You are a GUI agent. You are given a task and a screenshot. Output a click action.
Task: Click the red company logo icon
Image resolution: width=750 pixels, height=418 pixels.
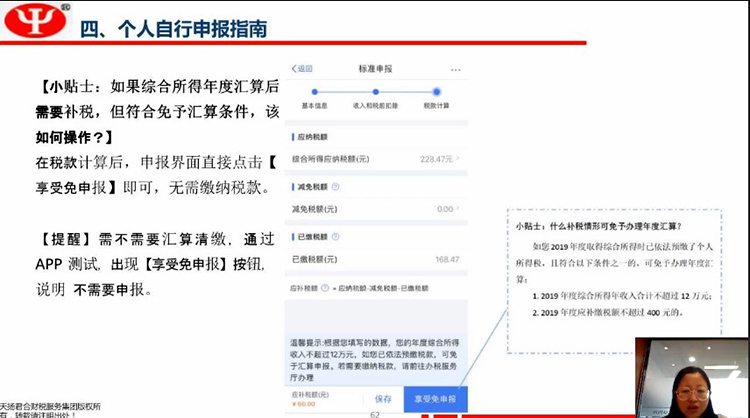[x=34, y=22]
